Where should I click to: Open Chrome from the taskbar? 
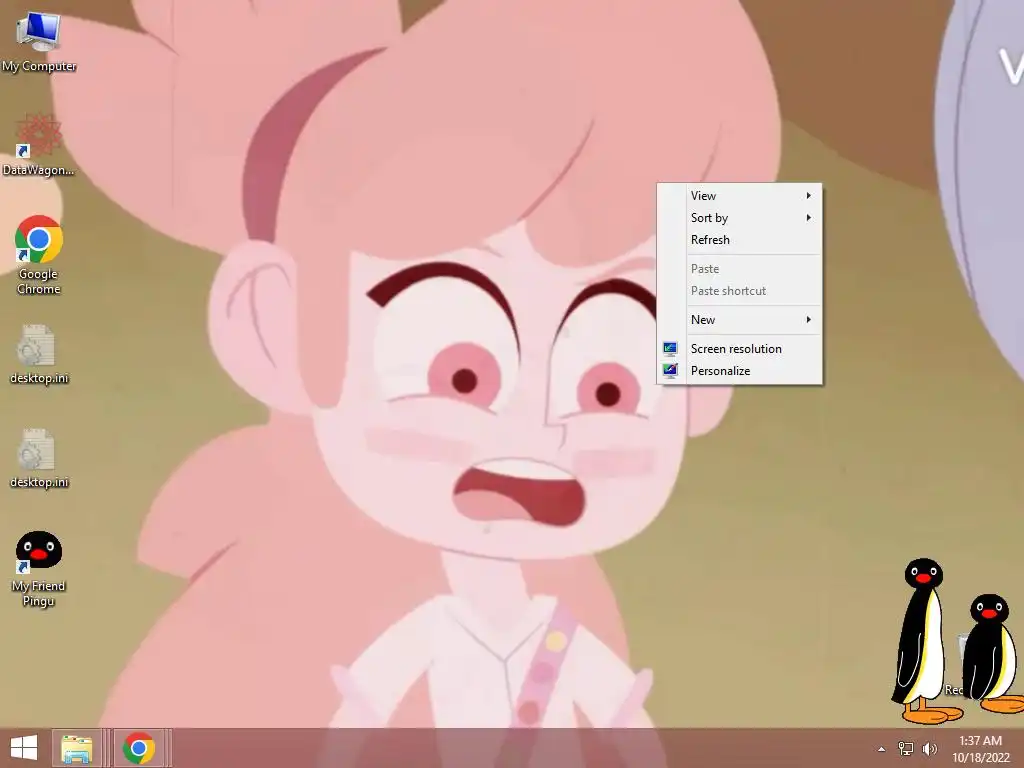[x=139, y=748]
